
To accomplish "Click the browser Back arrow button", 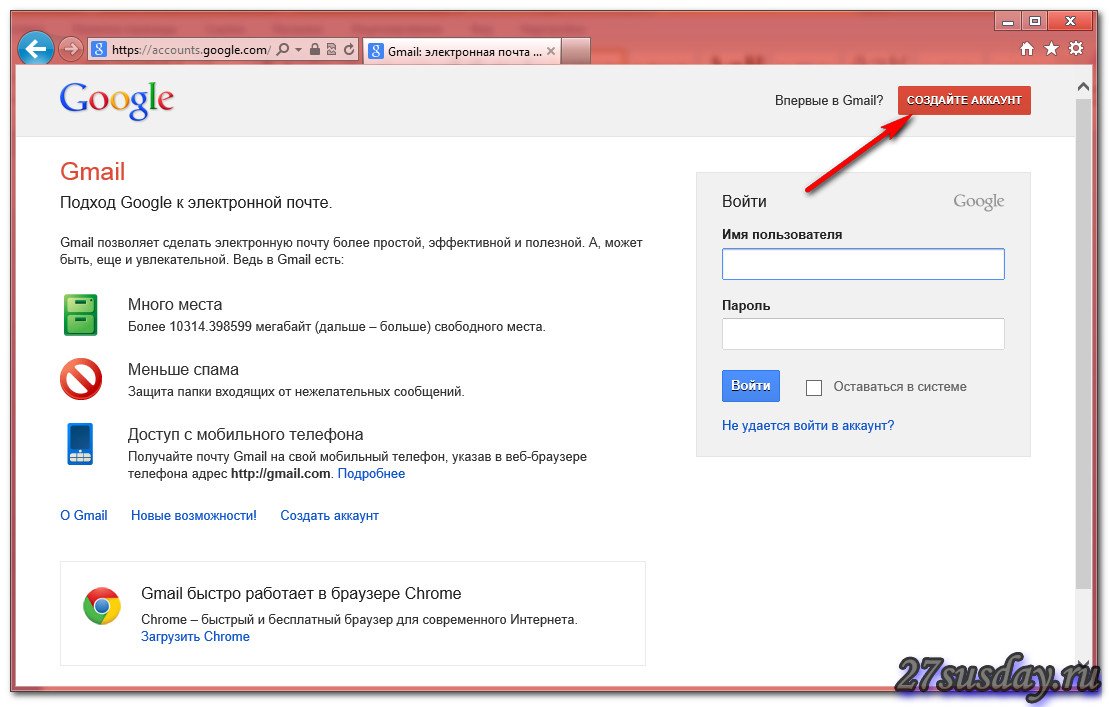I will [x=36, y=48].
